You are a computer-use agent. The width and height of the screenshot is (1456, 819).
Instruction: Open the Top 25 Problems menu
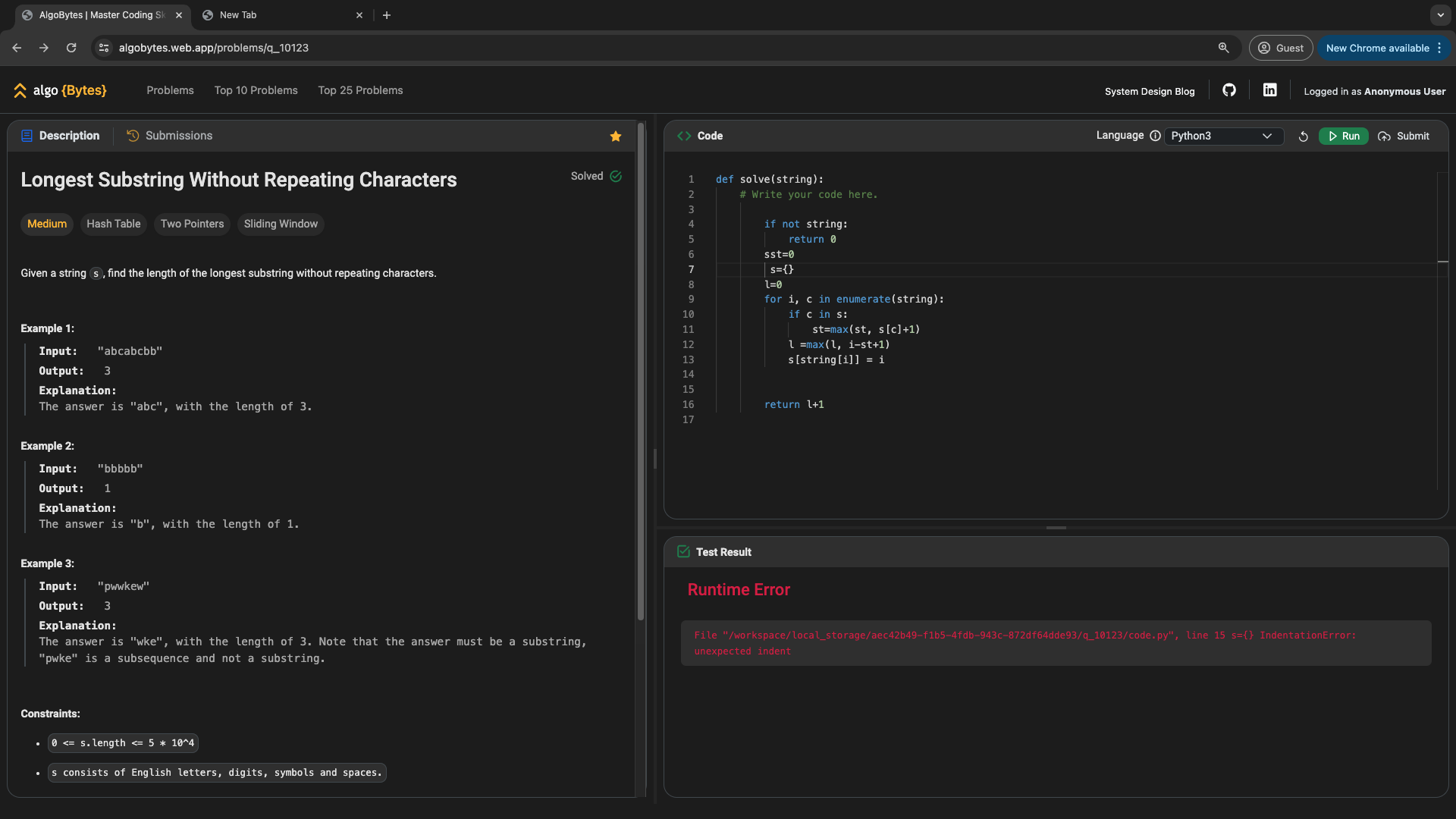coord(360,91)
